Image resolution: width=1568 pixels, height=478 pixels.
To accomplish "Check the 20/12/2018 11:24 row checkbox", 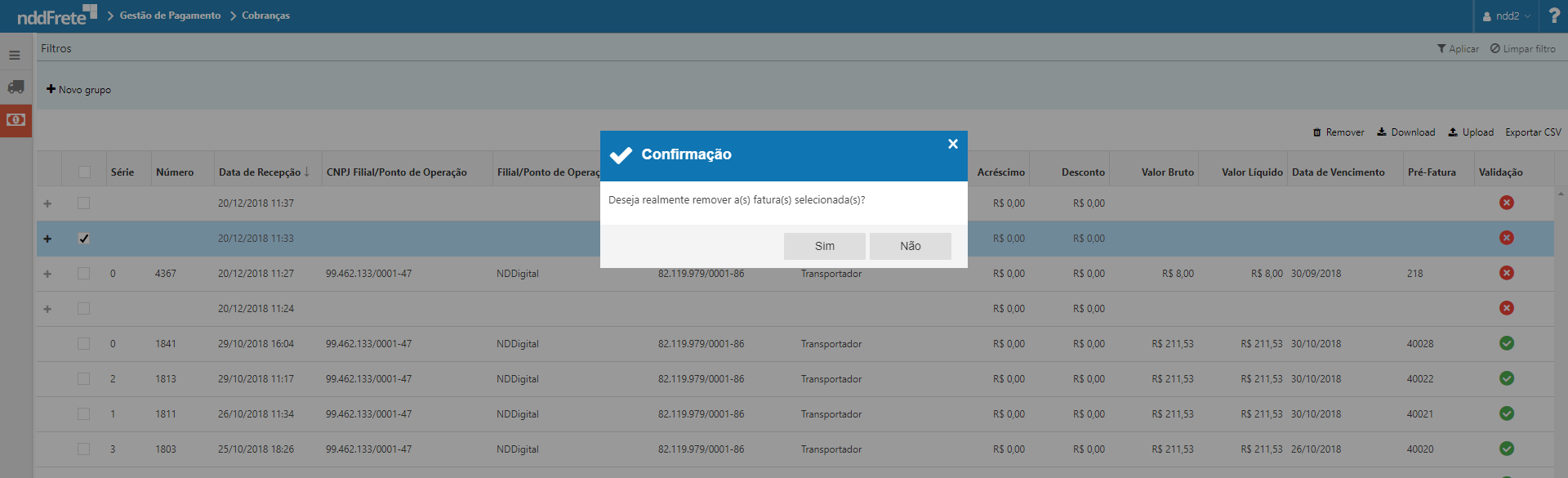I will point(84,309).
